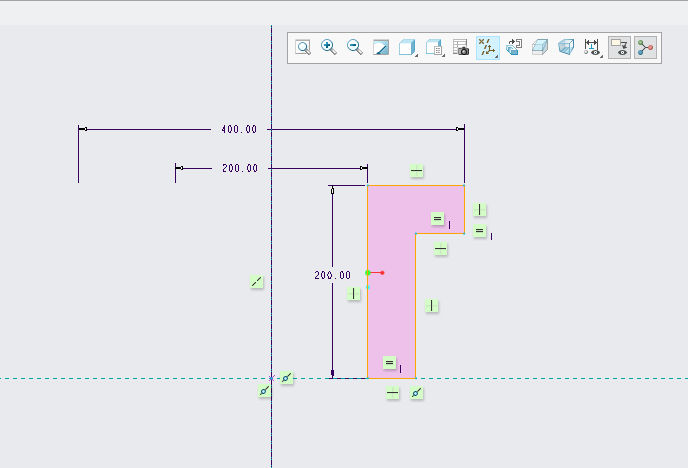Select the vertical 200.00 height dimension value
Image resolution: width=688 pixels, height=468 pixels.
(333, 275)
